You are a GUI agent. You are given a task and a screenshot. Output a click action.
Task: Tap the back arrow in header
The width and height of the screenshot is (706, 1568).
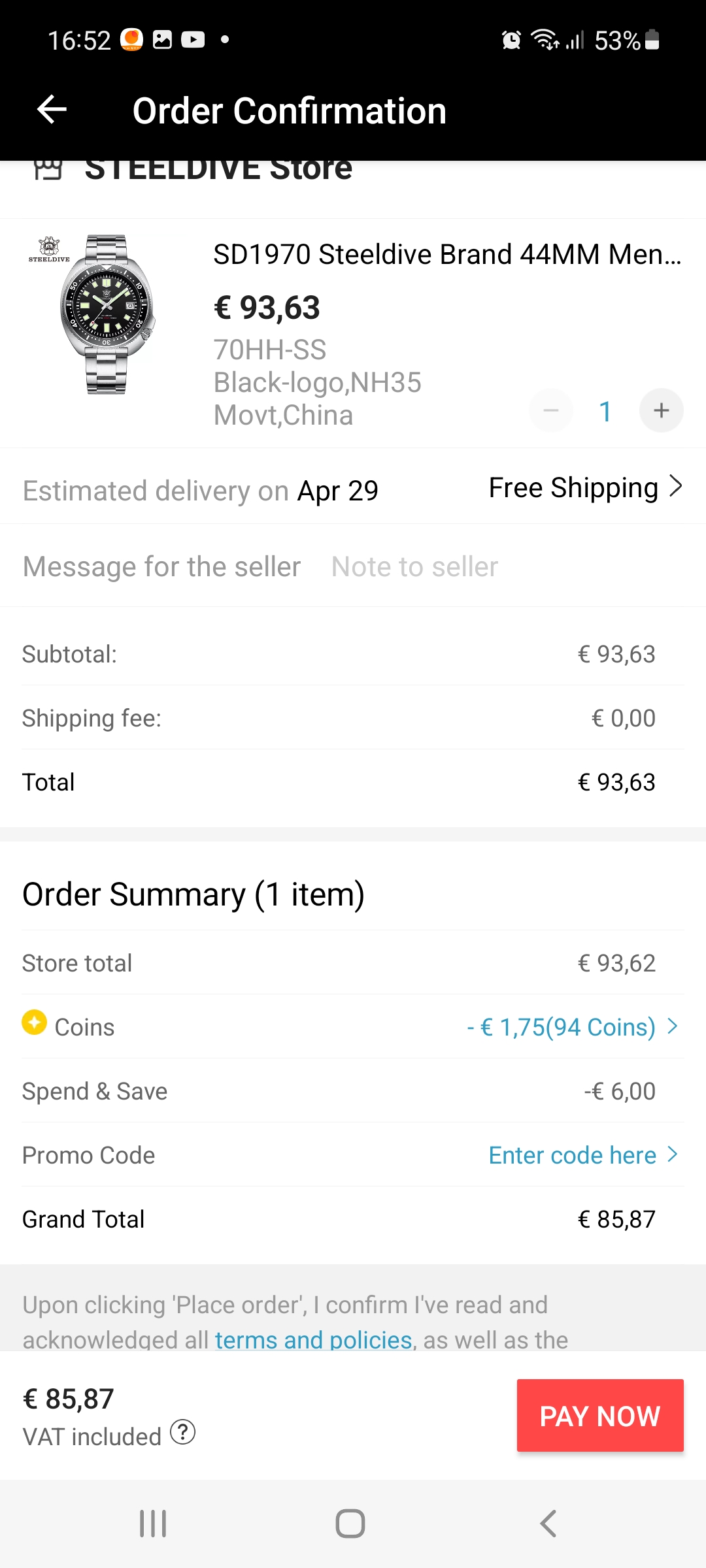click(52, 109)
